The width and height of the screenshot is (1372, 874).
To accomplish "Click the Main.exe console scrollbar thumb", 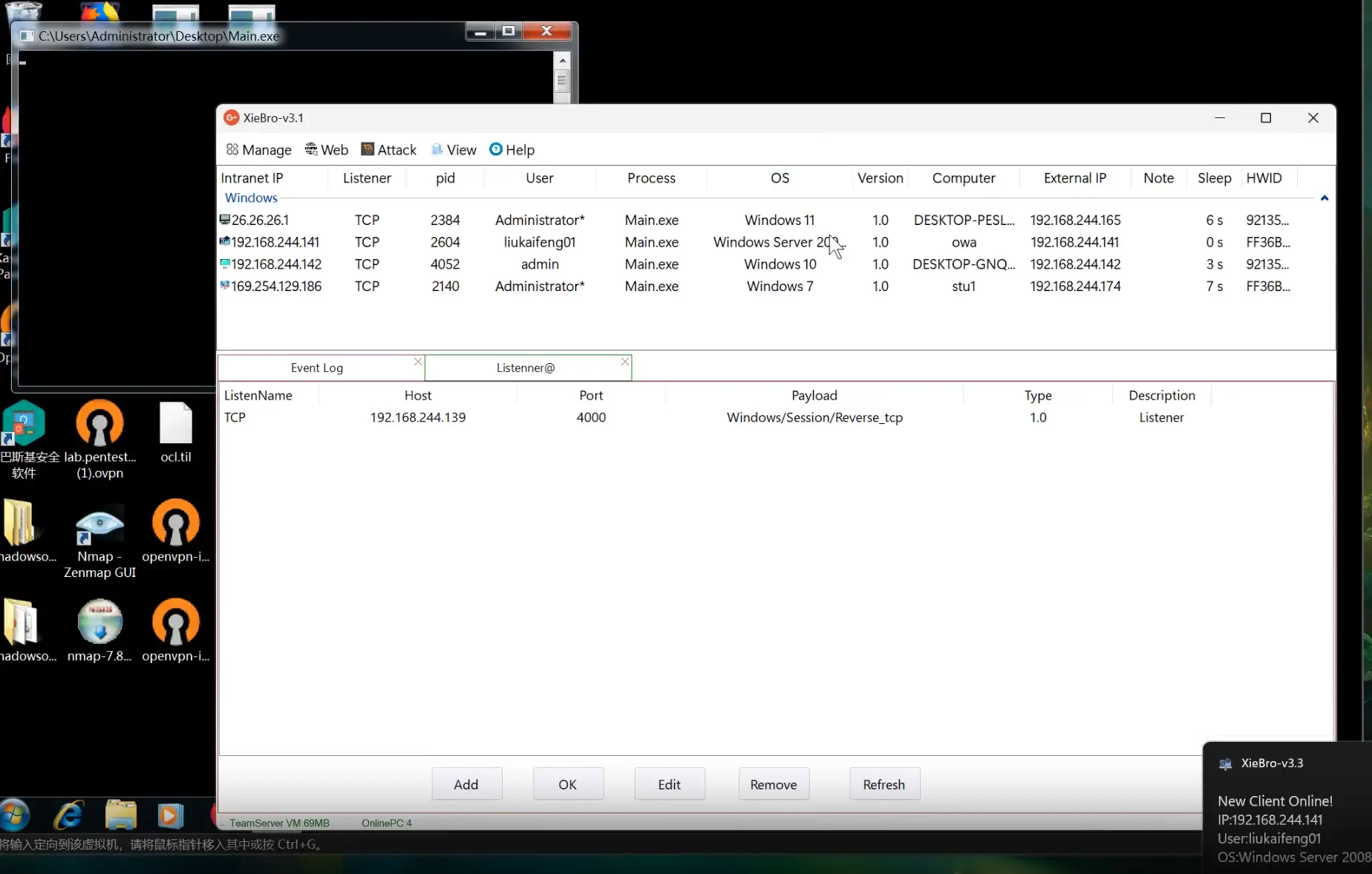I will [562, 80].
